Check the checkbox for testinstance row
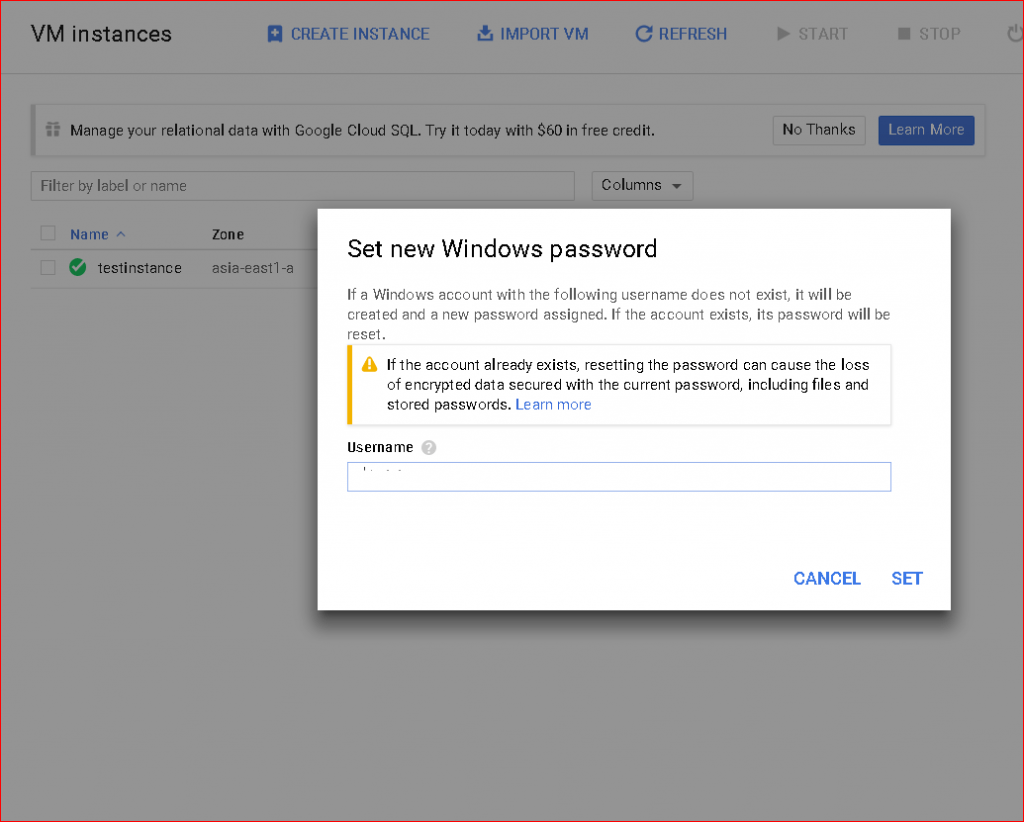This screenshot has width=1024, height=822. (47, 268)
